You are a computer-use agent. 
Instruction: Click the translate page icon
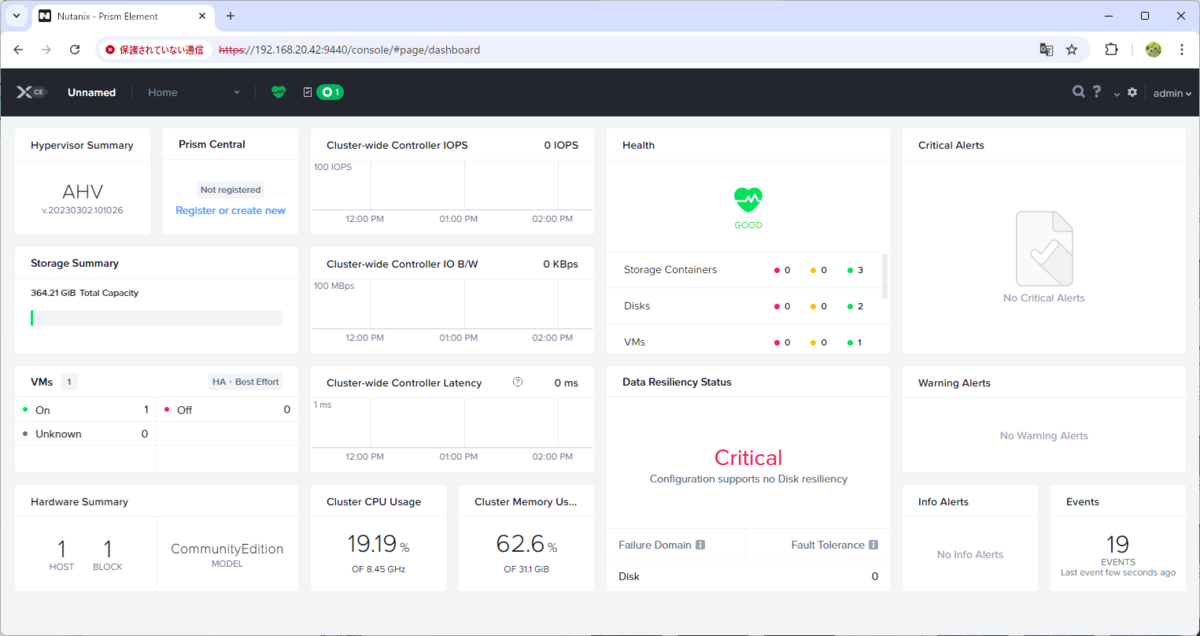[x=1046, y=49]
